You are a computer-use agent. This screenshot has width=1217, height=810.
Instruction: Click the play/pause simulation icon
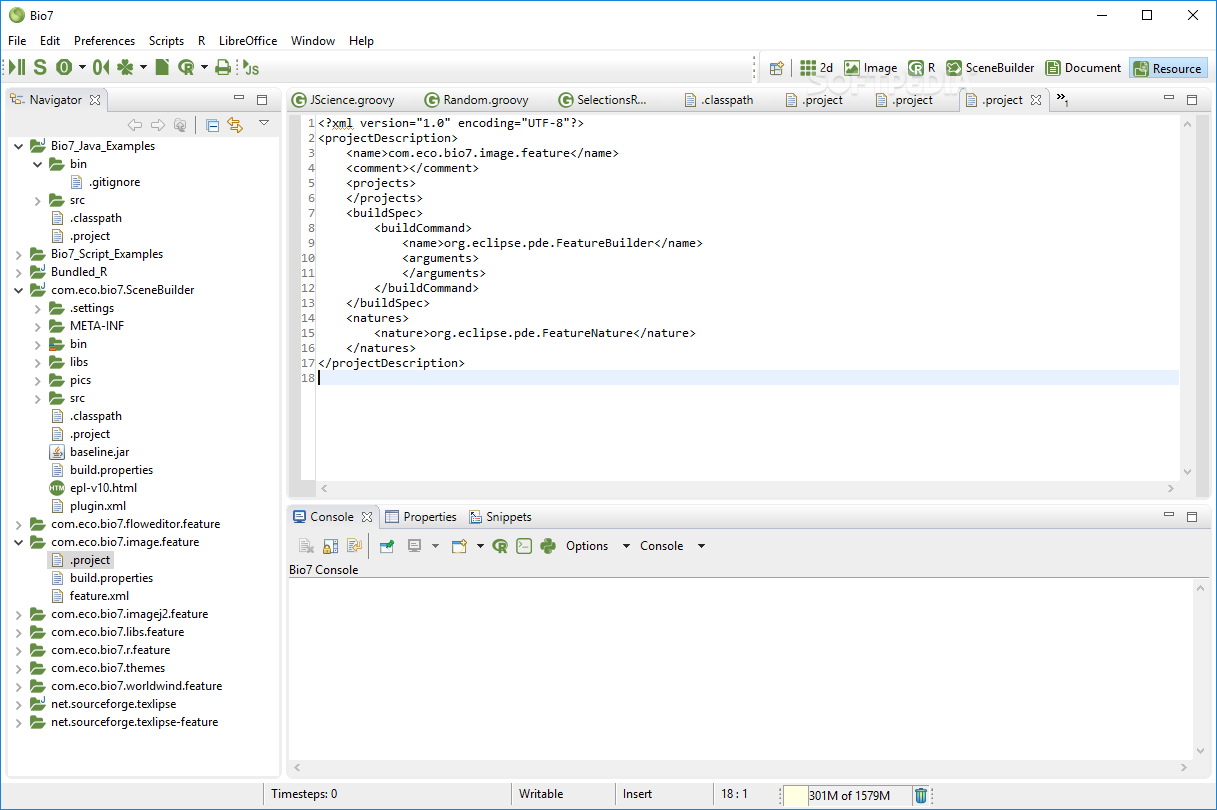click(x=16, y=67)
